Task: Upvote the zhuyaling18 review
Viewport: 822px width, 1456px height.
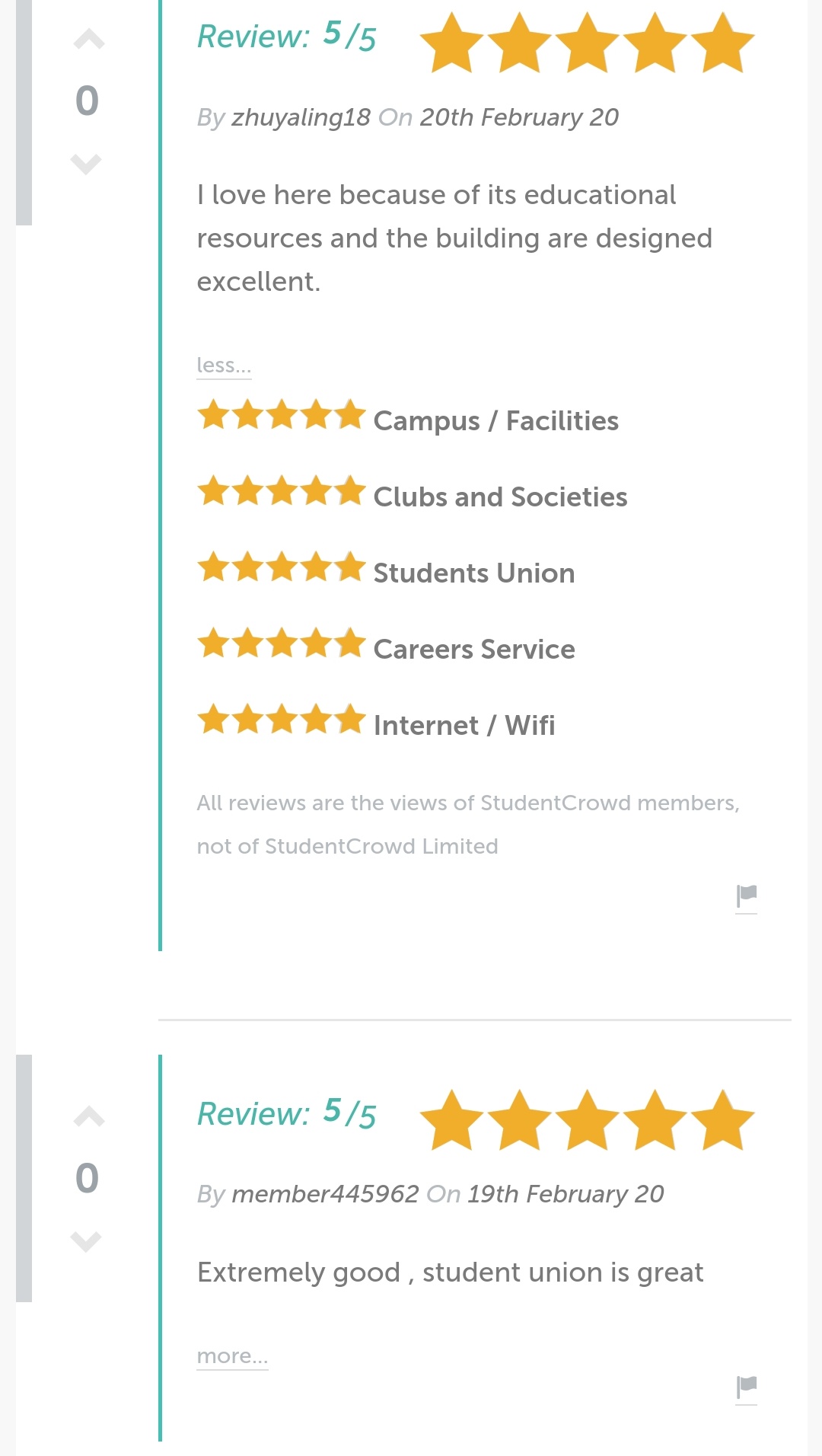Action: (88, 40)
